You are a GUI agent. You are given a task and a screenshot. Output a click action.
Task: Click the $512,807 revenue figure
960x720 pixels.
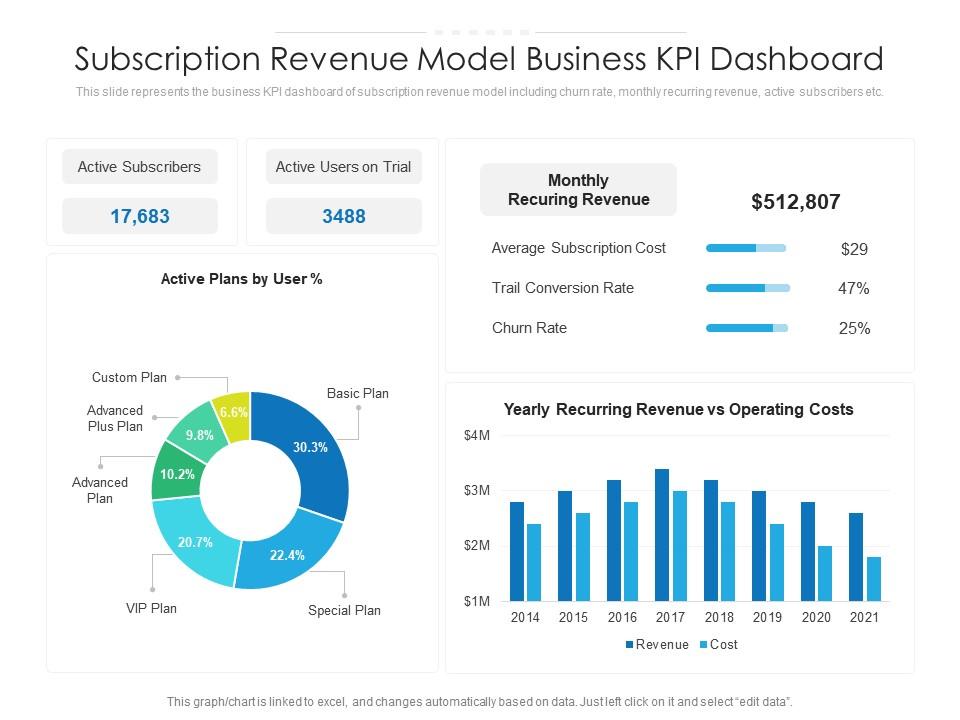point(795,201)
